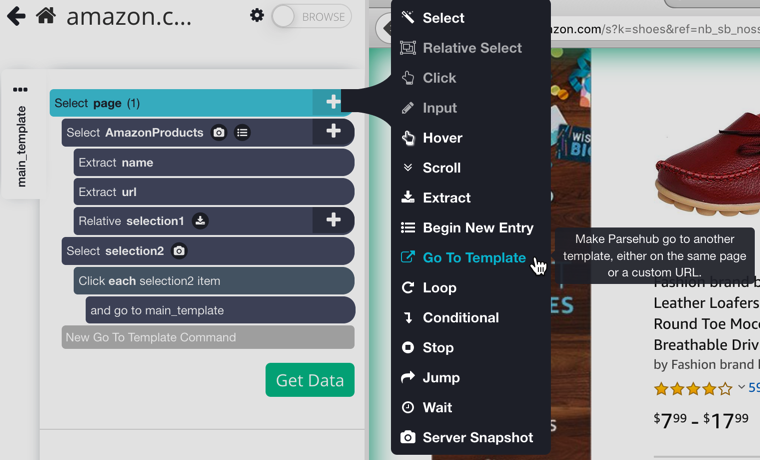Select the Extract name command
The image size is (760, 460).
coord(213,162)
